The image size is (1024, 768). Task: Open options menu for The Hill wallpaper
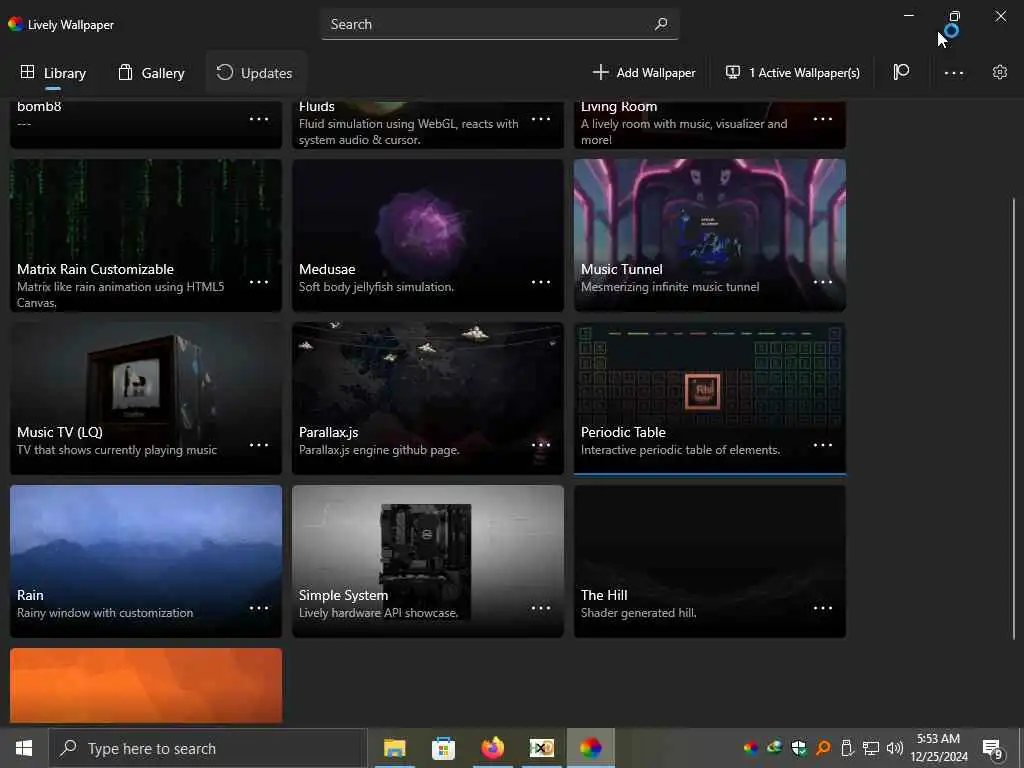pyautogui.click(x=823, y=608)
